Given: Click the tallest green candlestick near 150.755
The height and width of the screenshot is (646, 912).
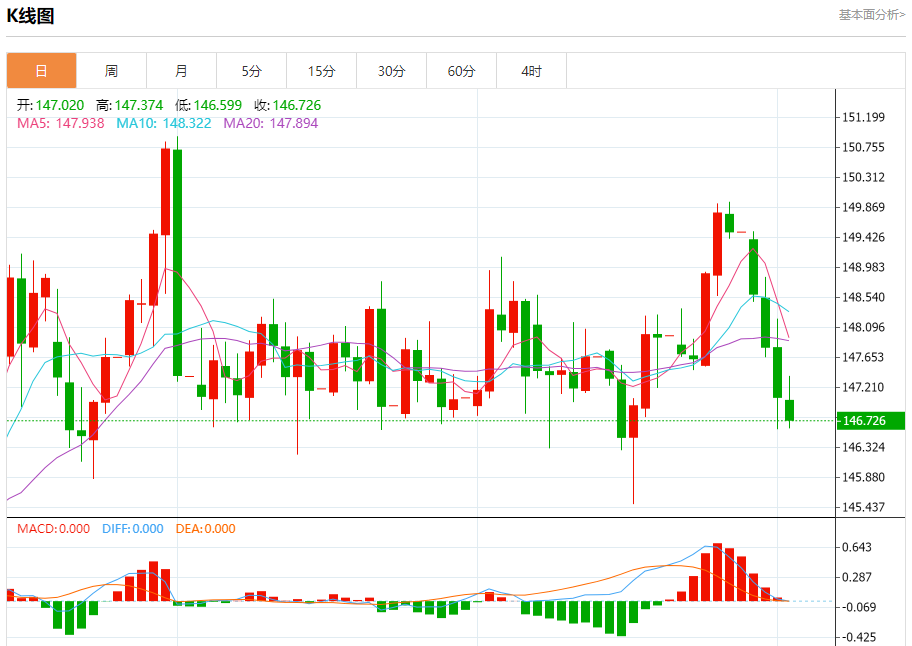Looking at the screenshot, I should (177, 262).
